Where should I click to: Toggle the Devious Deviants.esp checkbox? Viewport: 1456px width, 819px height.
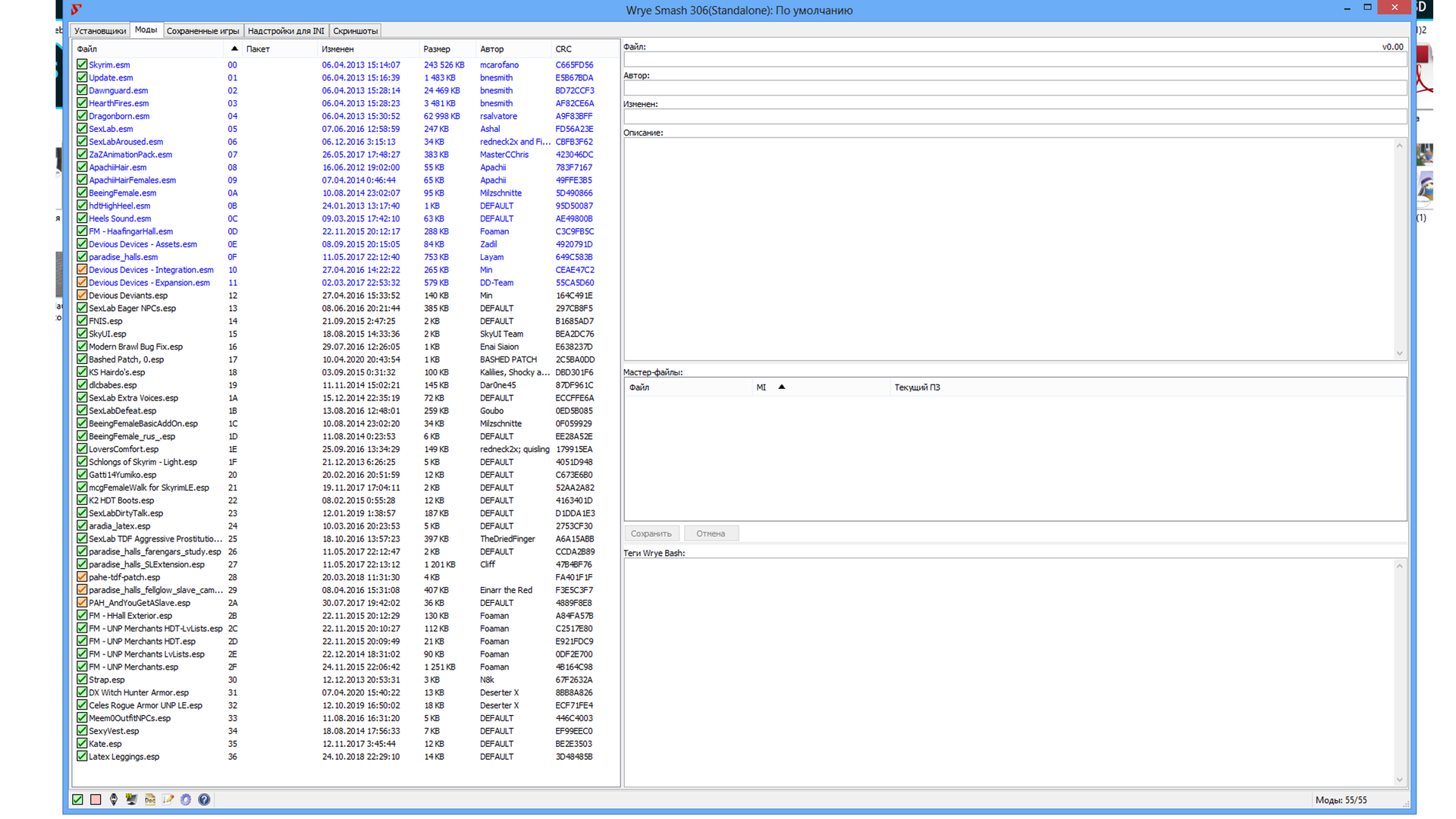coord(82,295)
